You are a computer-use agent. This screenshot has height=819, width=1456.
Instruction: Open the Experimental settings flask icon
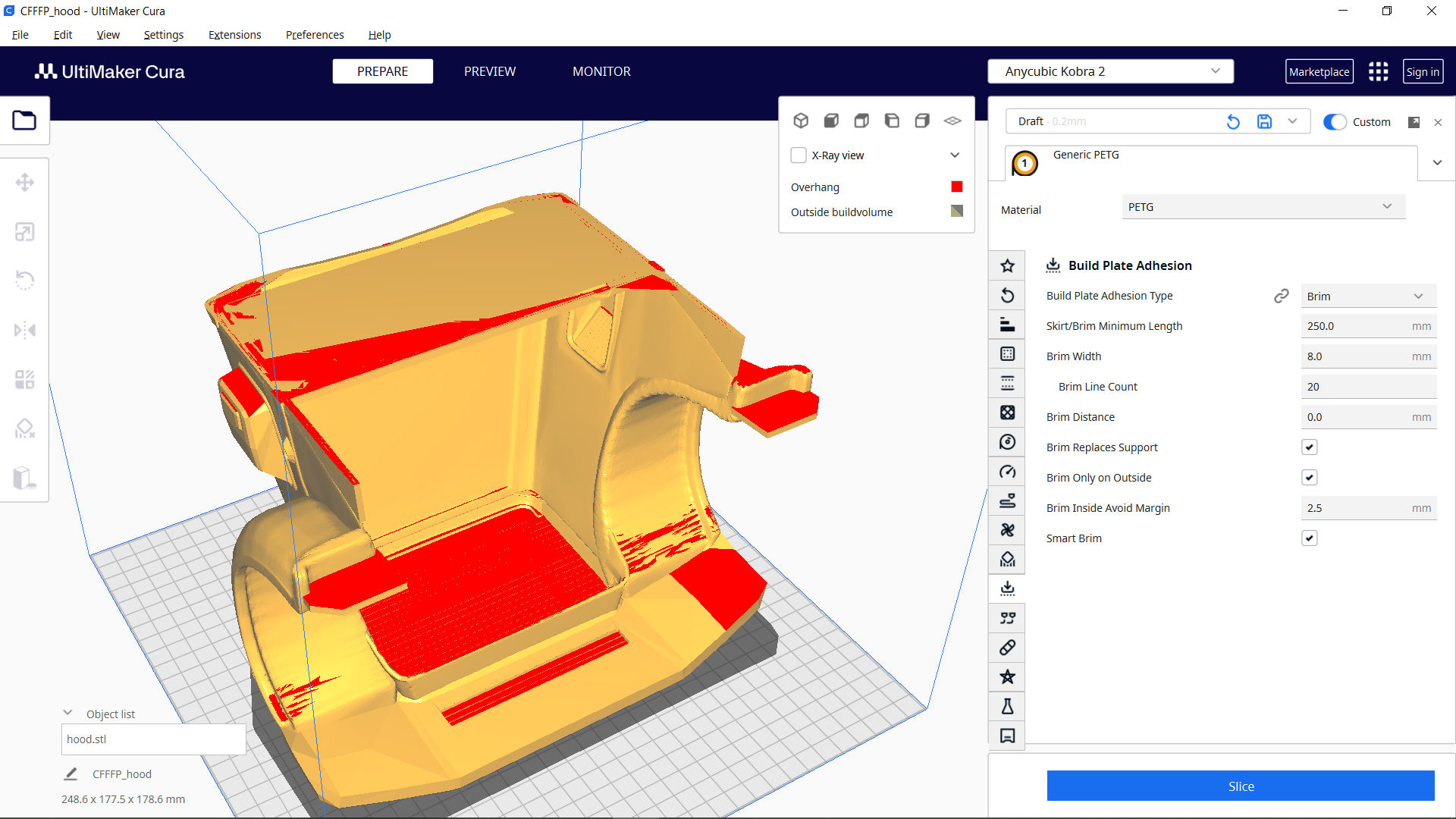point(1007,706)
